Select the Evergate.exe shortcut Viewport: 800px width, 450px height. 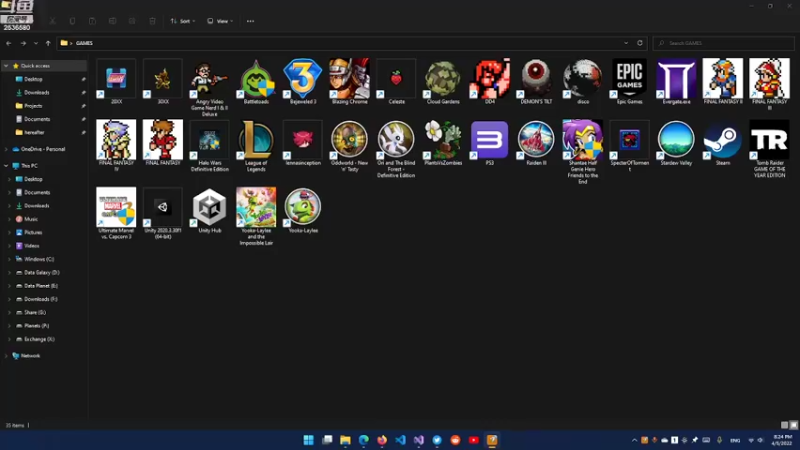[x=676, y=82]
